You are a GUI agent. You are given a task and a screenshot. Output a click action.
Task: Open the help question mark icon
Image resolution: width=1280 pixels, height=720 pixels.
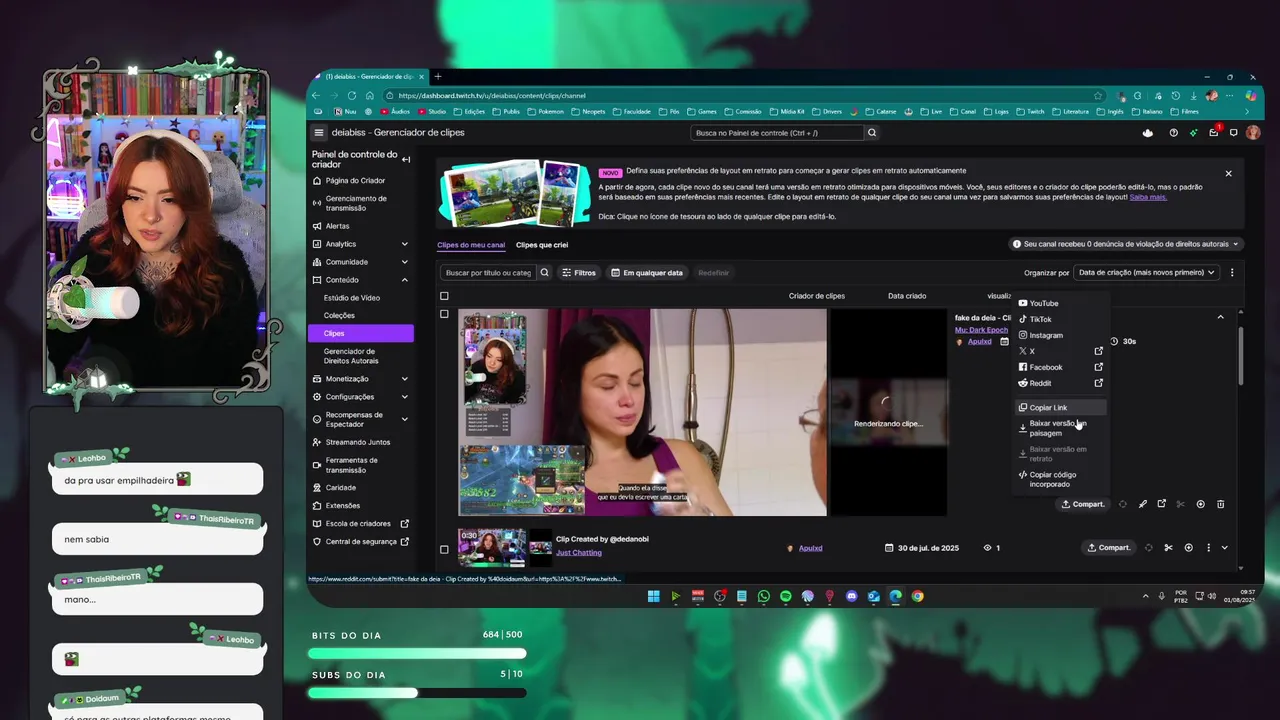(1173, 133)
